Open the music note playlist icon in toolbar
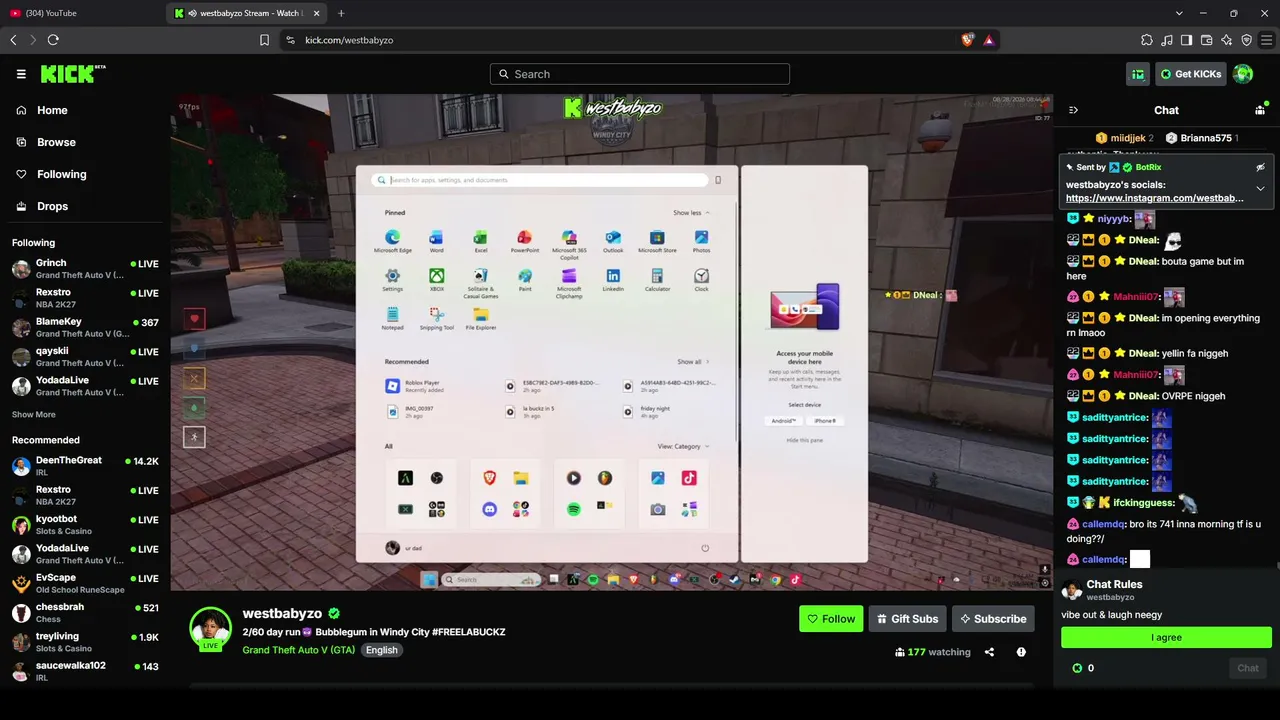Image resolution: width=1280 pixels, height=720 pixels. (1167, 40)
